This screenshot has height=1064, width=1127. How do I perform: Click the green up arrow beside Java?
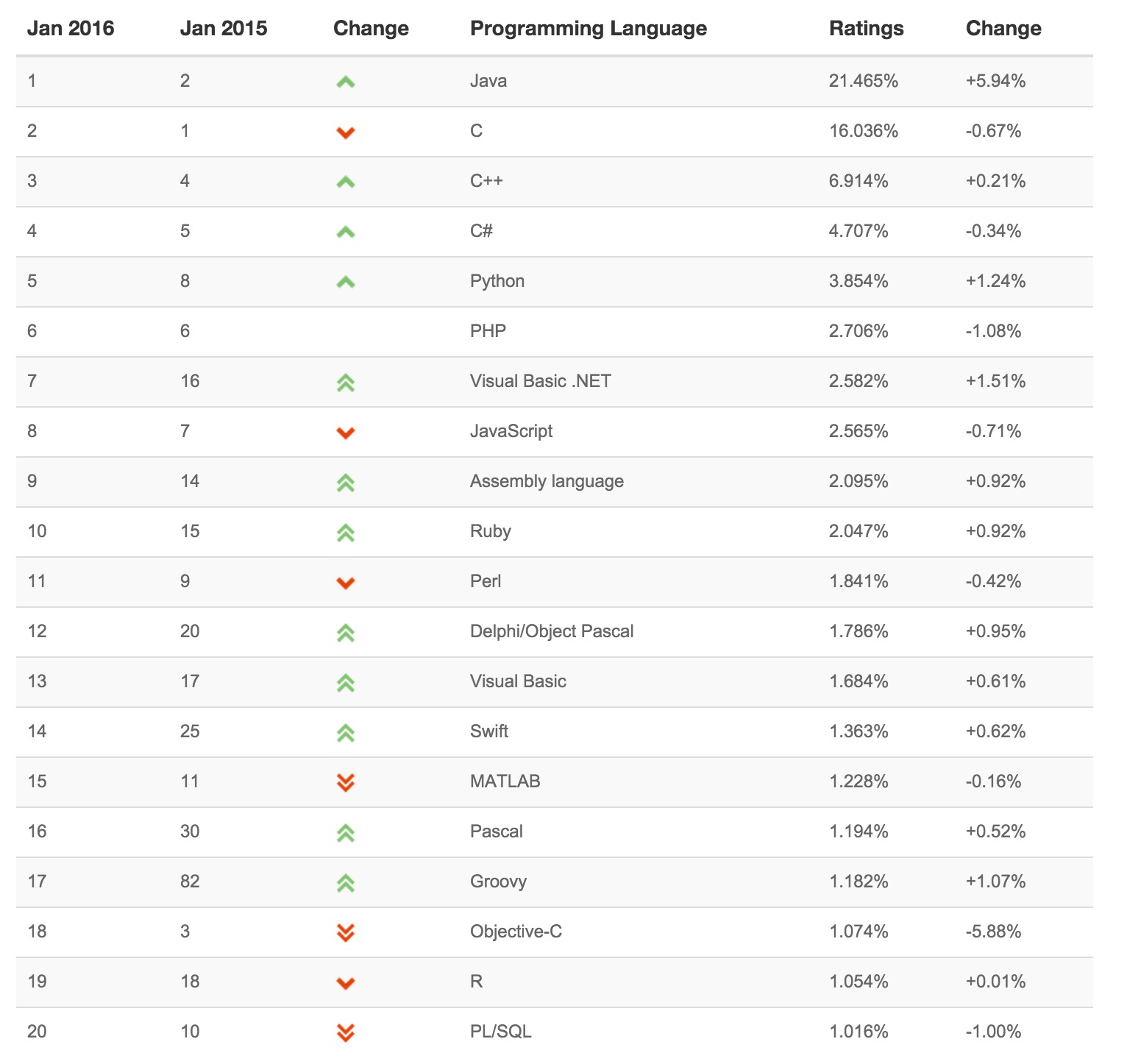coord(345,82)
